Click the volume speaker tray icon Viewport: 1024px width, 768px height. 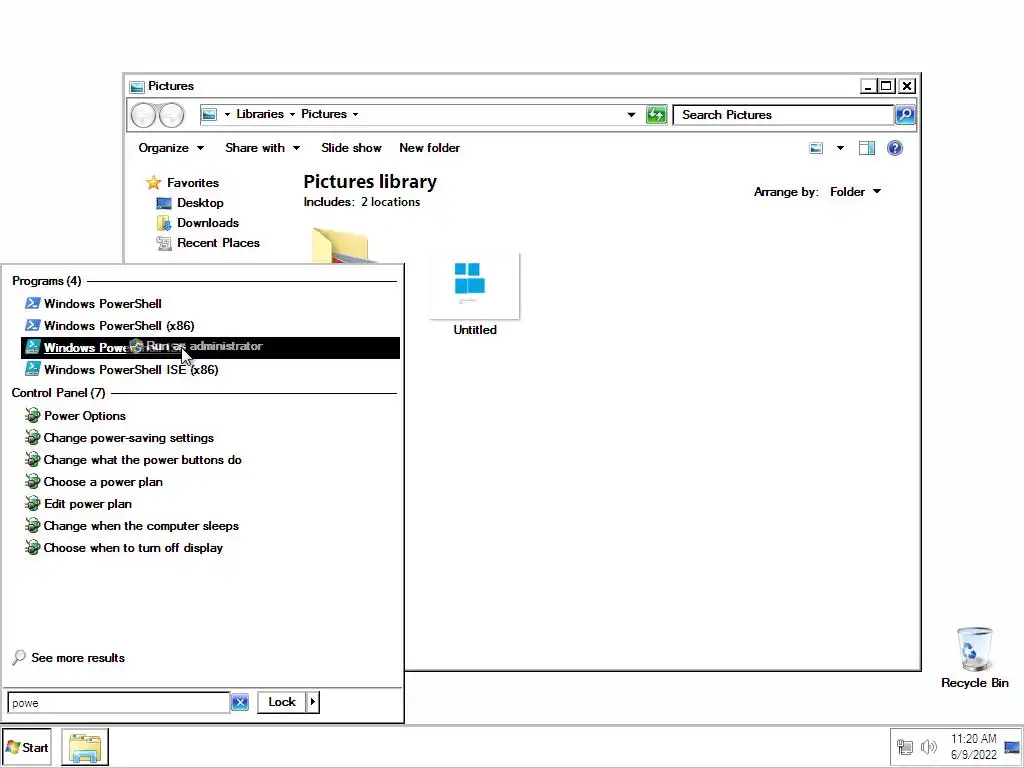[x=928, y=746]
